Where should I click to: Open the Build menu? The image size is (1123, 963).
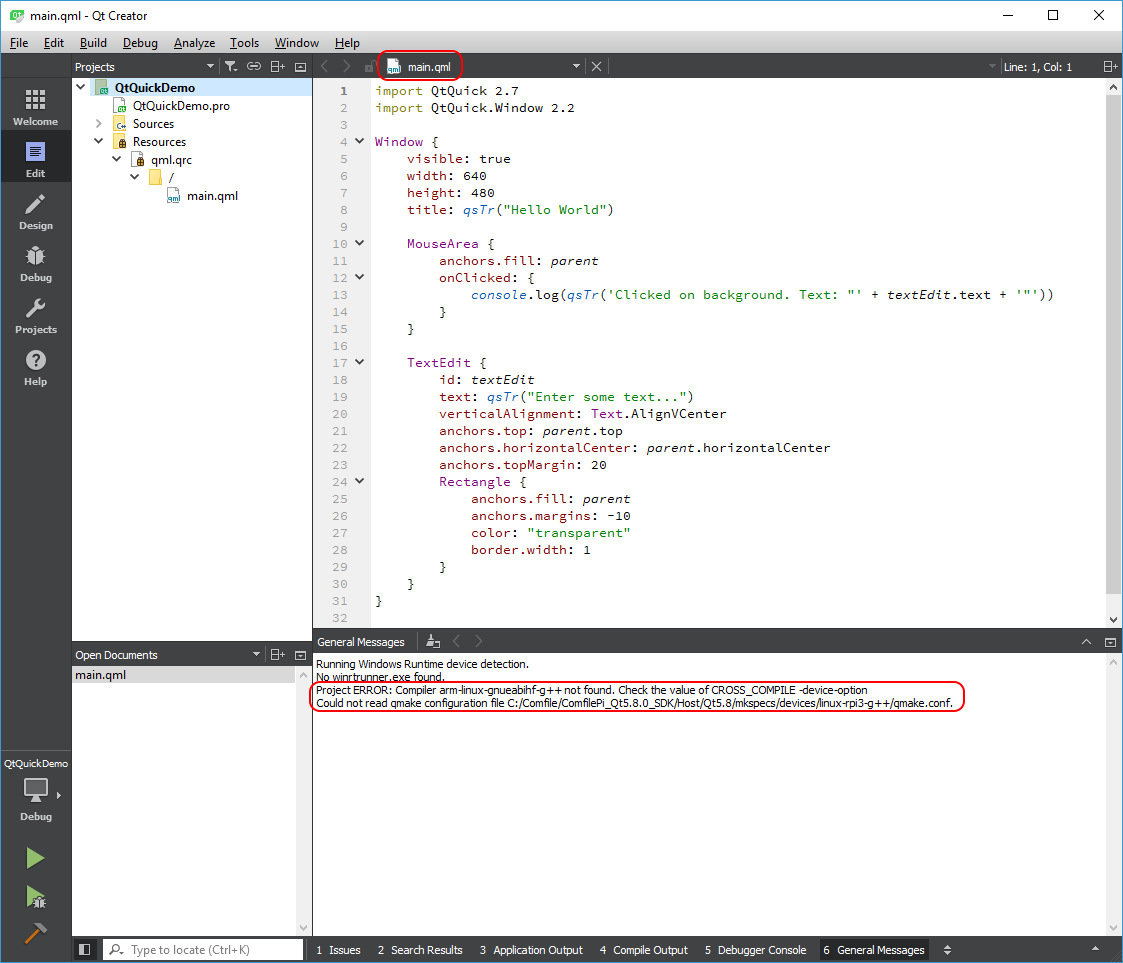coord(93,43)
